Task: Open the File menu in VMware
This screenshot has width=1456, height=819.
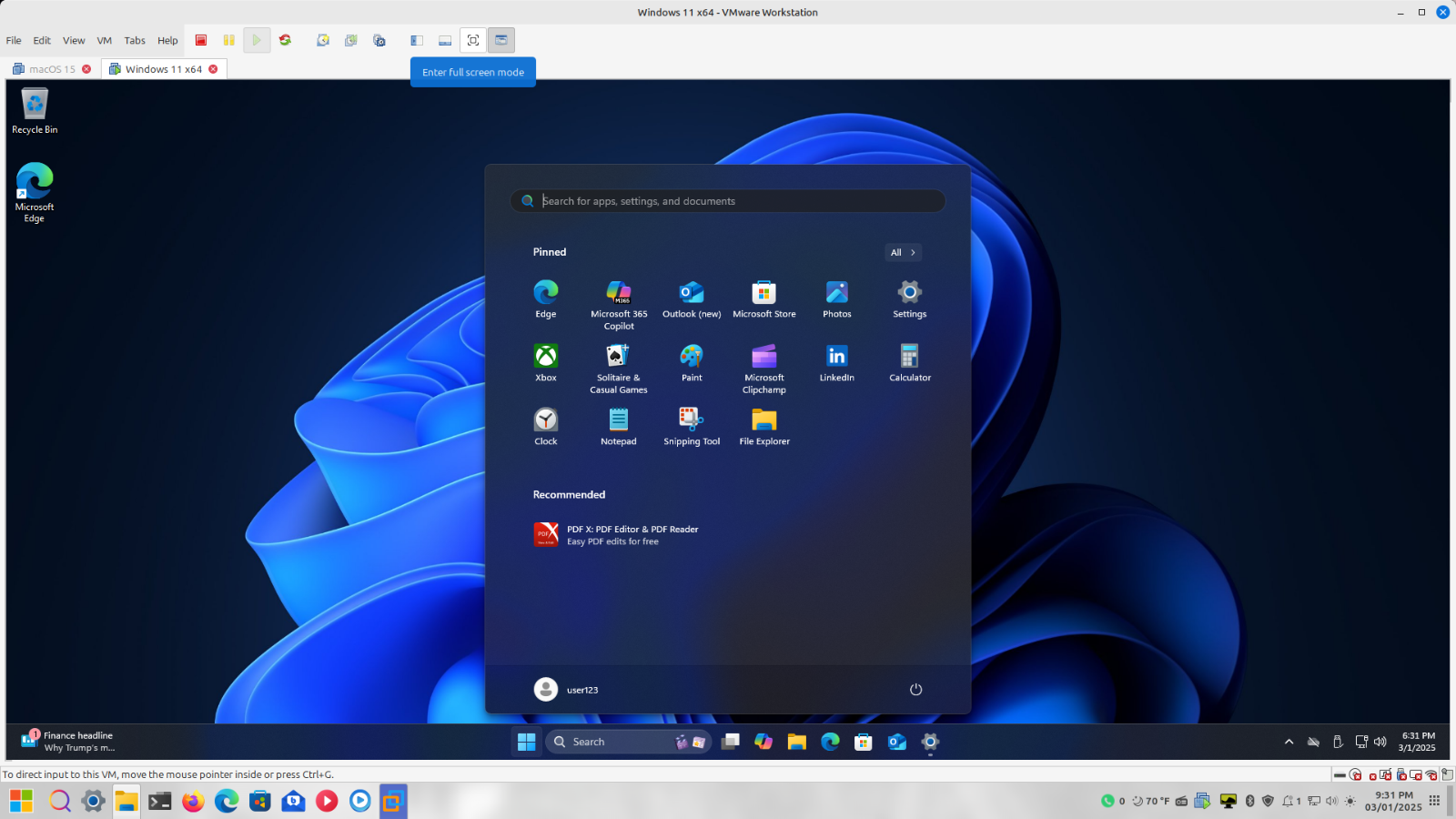Action: (14, 40)
